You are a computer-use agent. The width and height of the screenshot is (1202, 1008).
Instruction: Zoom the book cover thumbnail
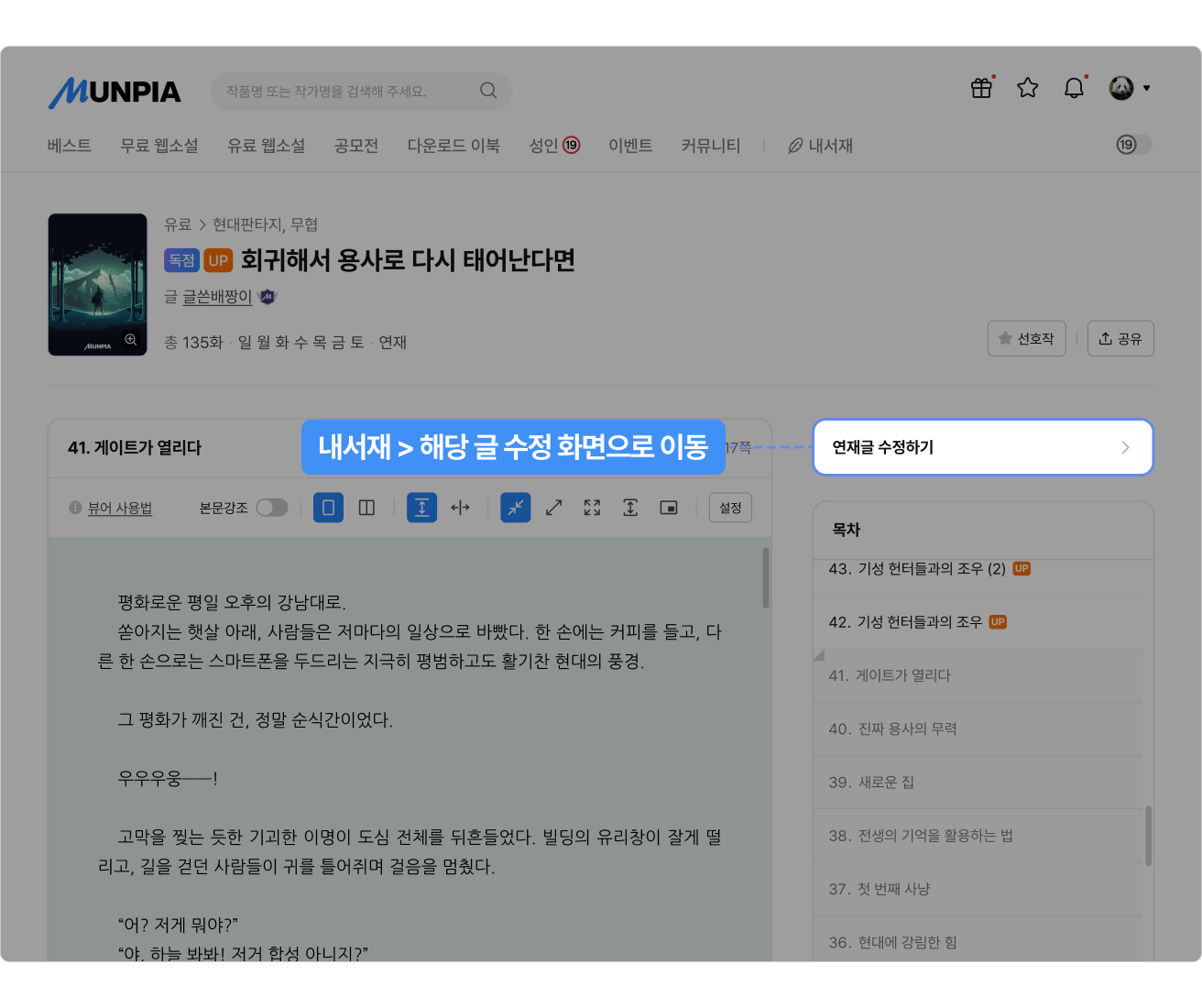coord(131,340)
